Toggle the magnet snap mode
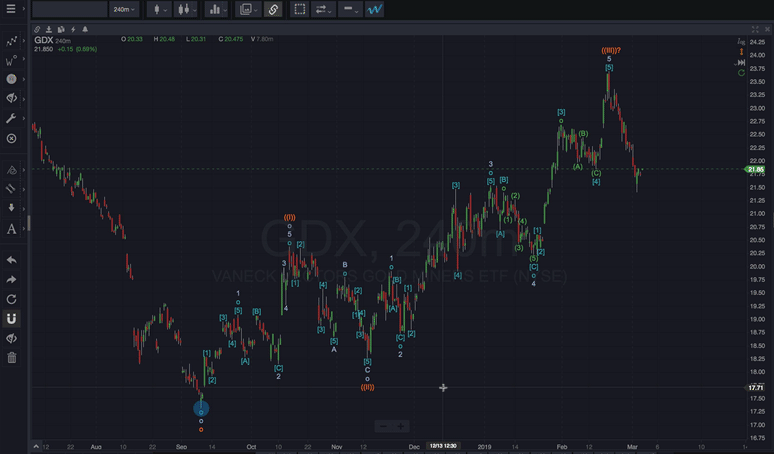The height and width of the screenshot is (454, 774). coord(11,319)
